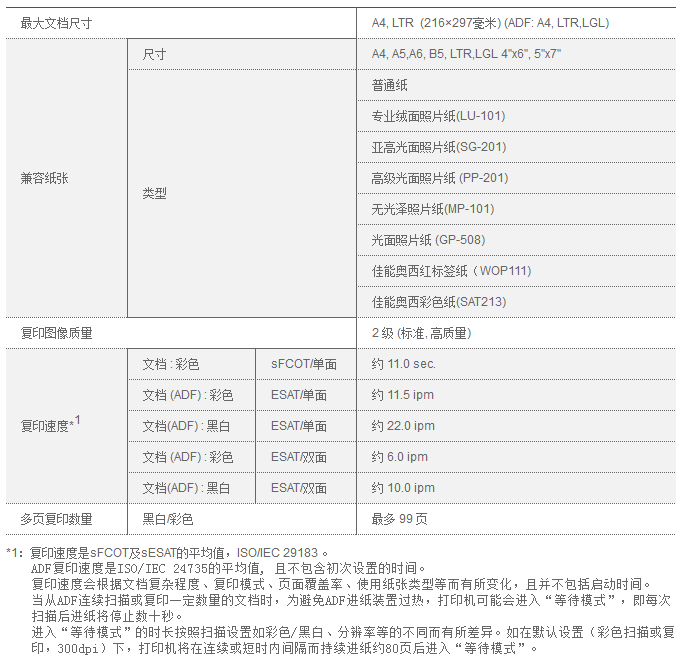Select the A4, LTR (216×297毫米) value cell
The width and height of the screenshot is (685, 666).
click(490, 22)
